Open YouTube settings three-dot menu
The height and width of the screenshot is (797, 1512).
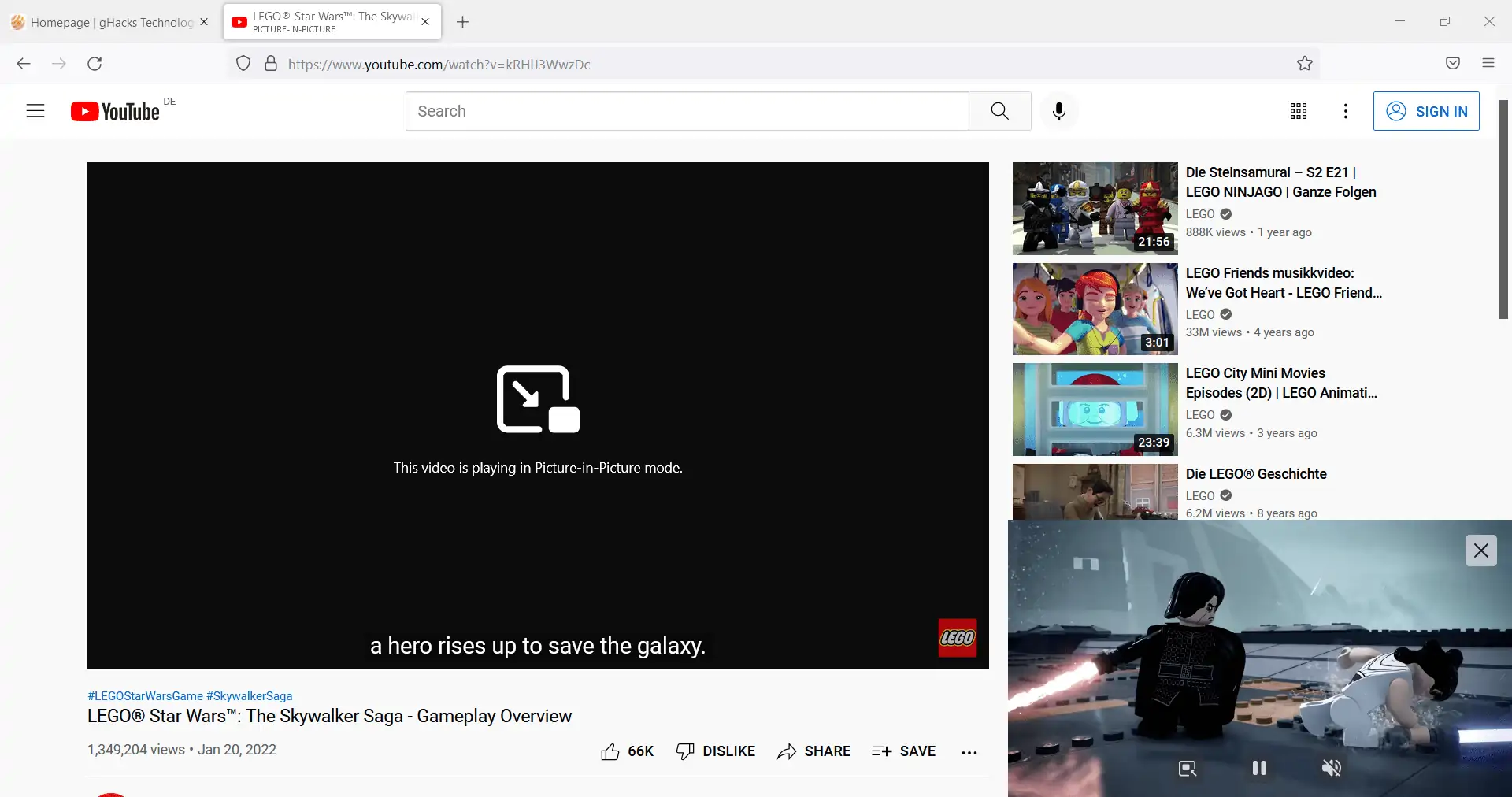(x=1346, y=111)
